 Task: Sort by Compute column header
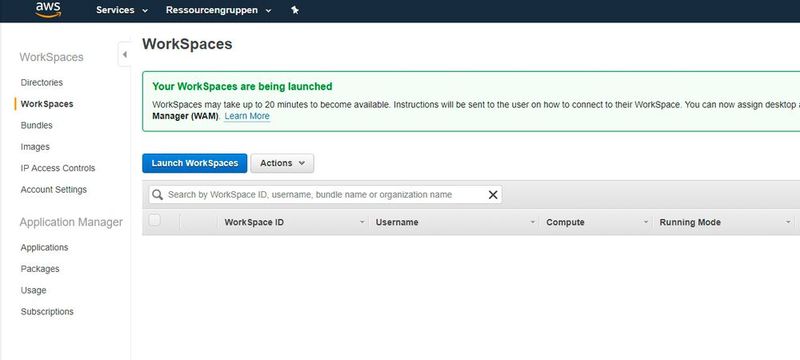(x=565, y=222)
